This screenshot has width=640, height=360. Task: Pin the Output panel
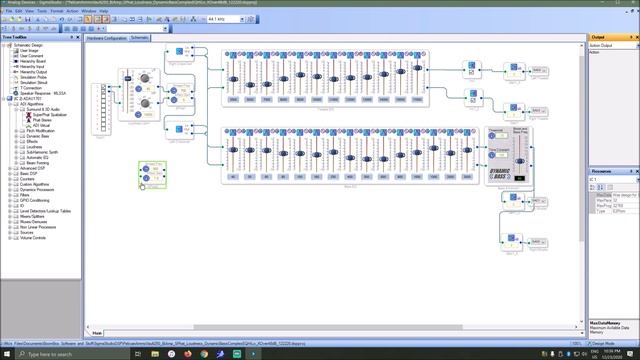tap(631, 37)
